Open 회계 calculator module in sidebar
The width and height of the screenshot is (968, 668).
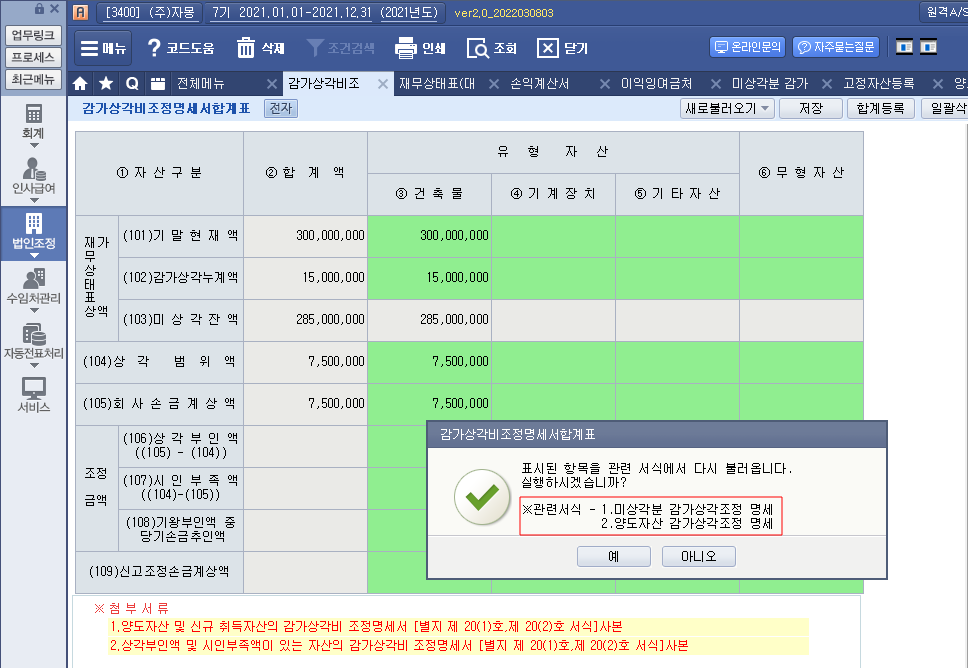[x=34, y=120]
